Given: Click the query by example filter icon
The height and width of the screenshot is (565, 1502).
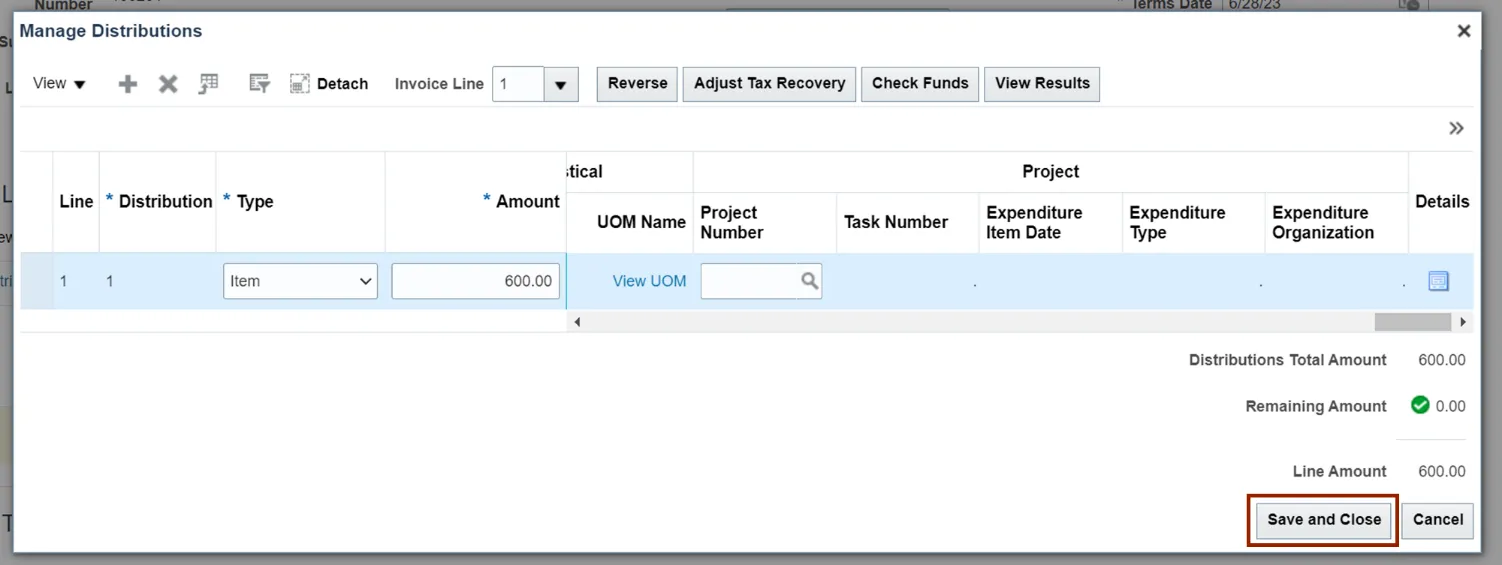Looking at the screenshot, I should [x=259, y=84].
